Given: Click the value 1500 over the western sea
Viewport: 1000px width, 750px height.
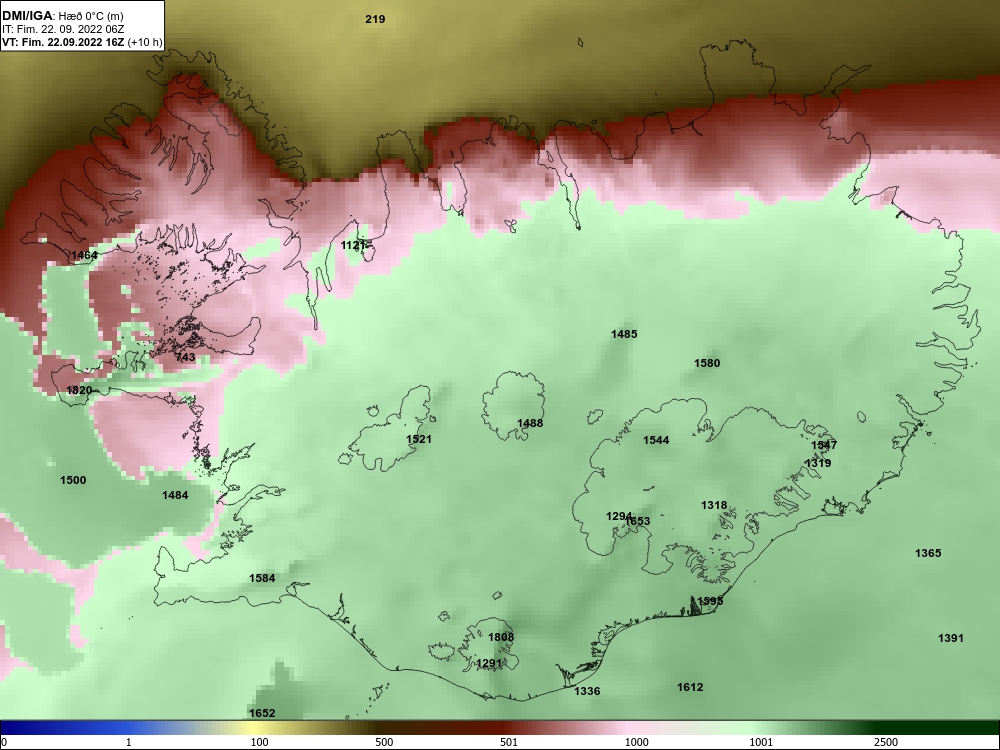Looking at the screenshot, I should coord(73,480).
